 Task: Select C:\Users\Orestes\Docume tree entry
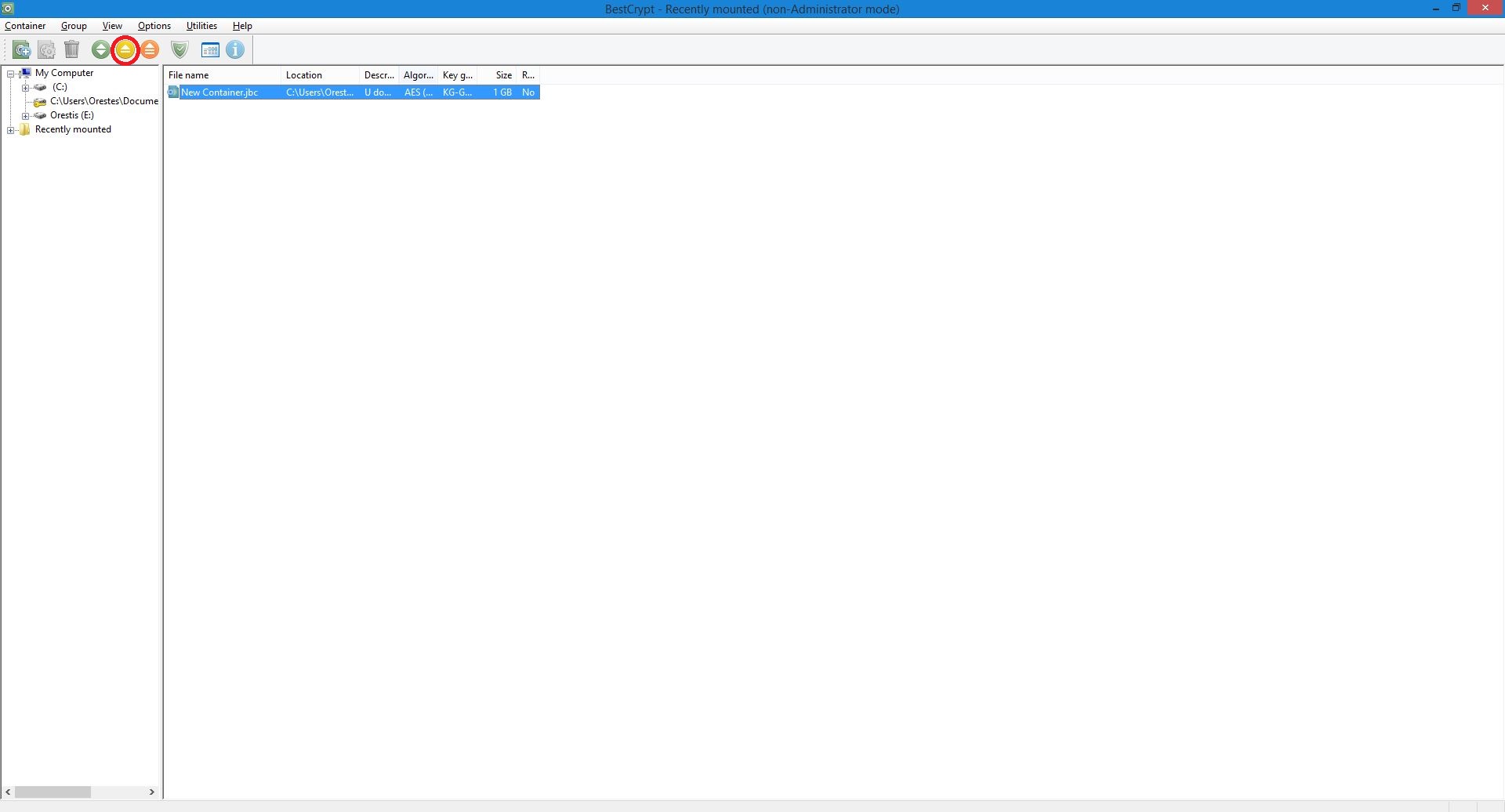point(104,101)
